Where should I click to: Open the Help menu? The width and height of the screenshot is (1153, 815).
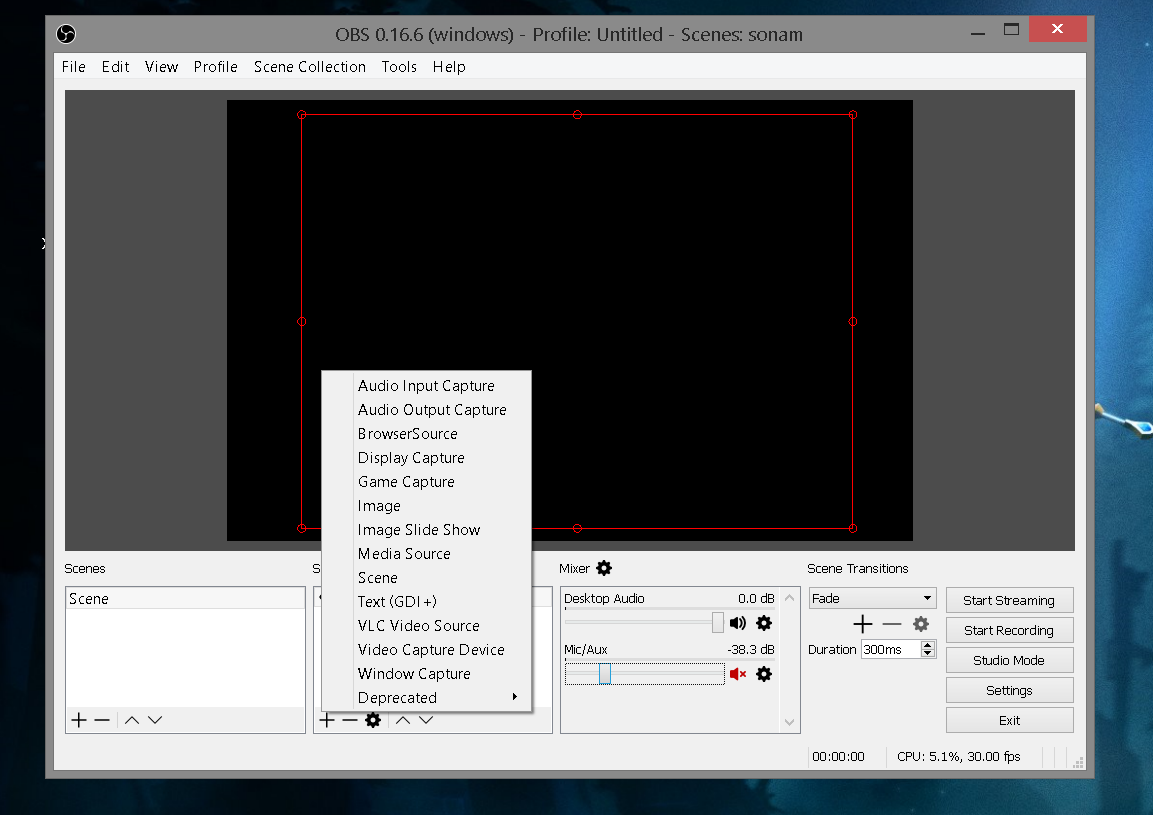449,67
